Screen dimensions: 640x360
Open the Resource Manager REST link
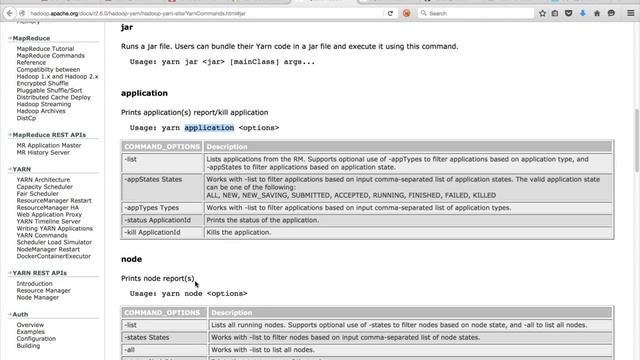43,290
